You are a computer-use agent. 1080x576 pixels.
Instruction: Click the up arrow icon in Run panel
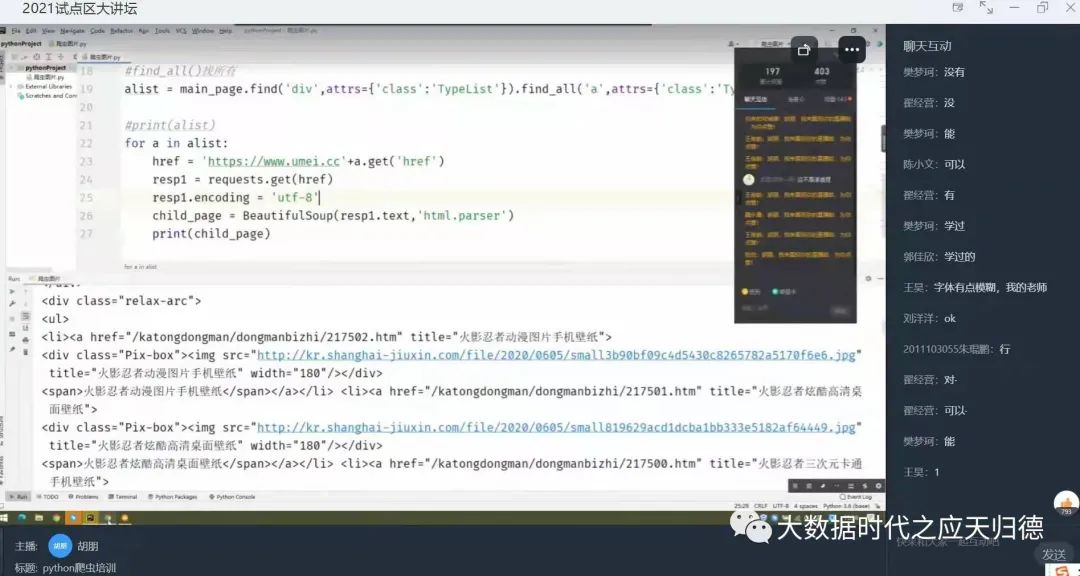pos(25,291)
